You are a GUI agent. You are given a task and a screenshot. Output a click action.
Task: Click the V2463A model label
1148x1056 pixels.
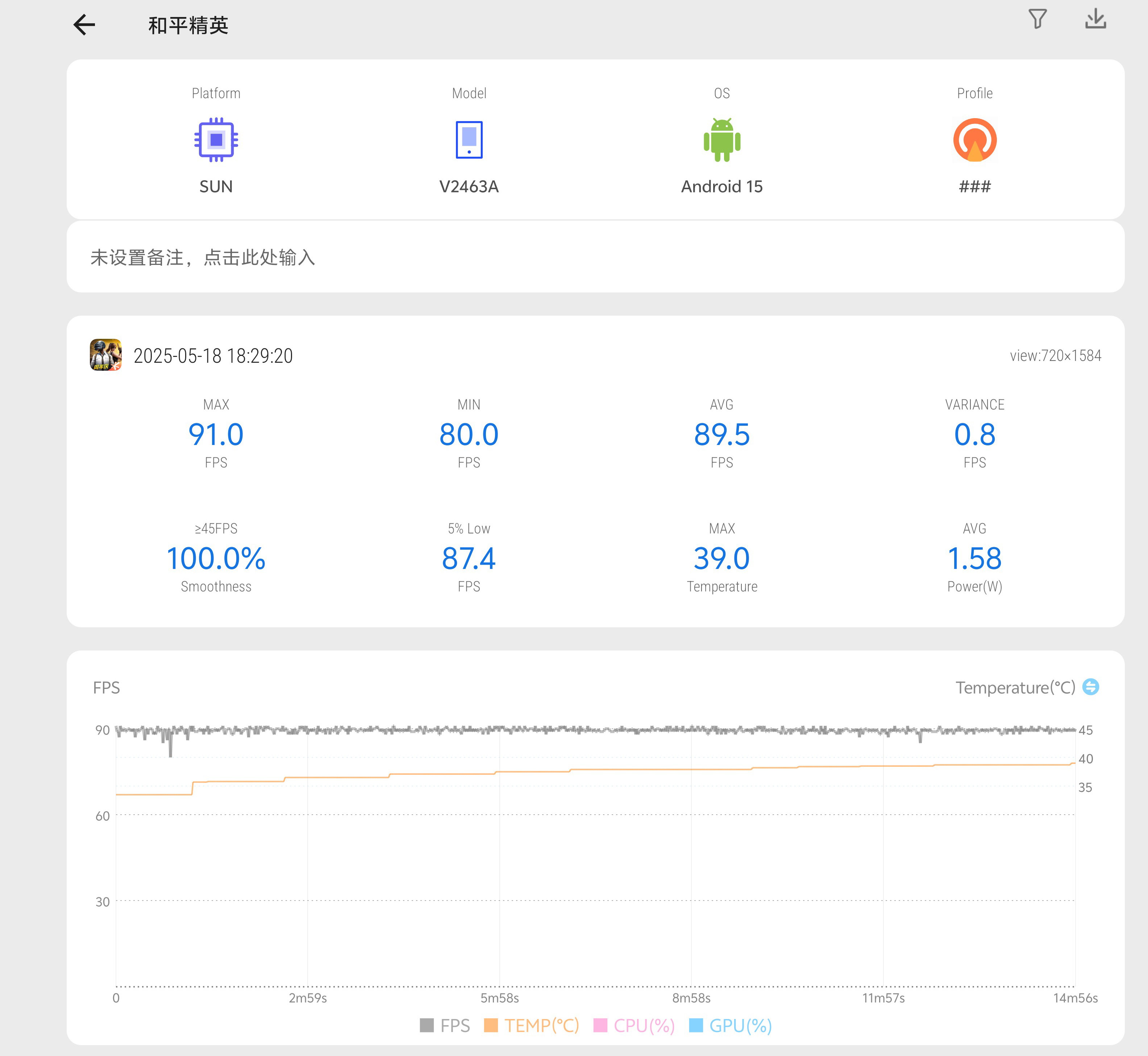(x=469, y=186)
